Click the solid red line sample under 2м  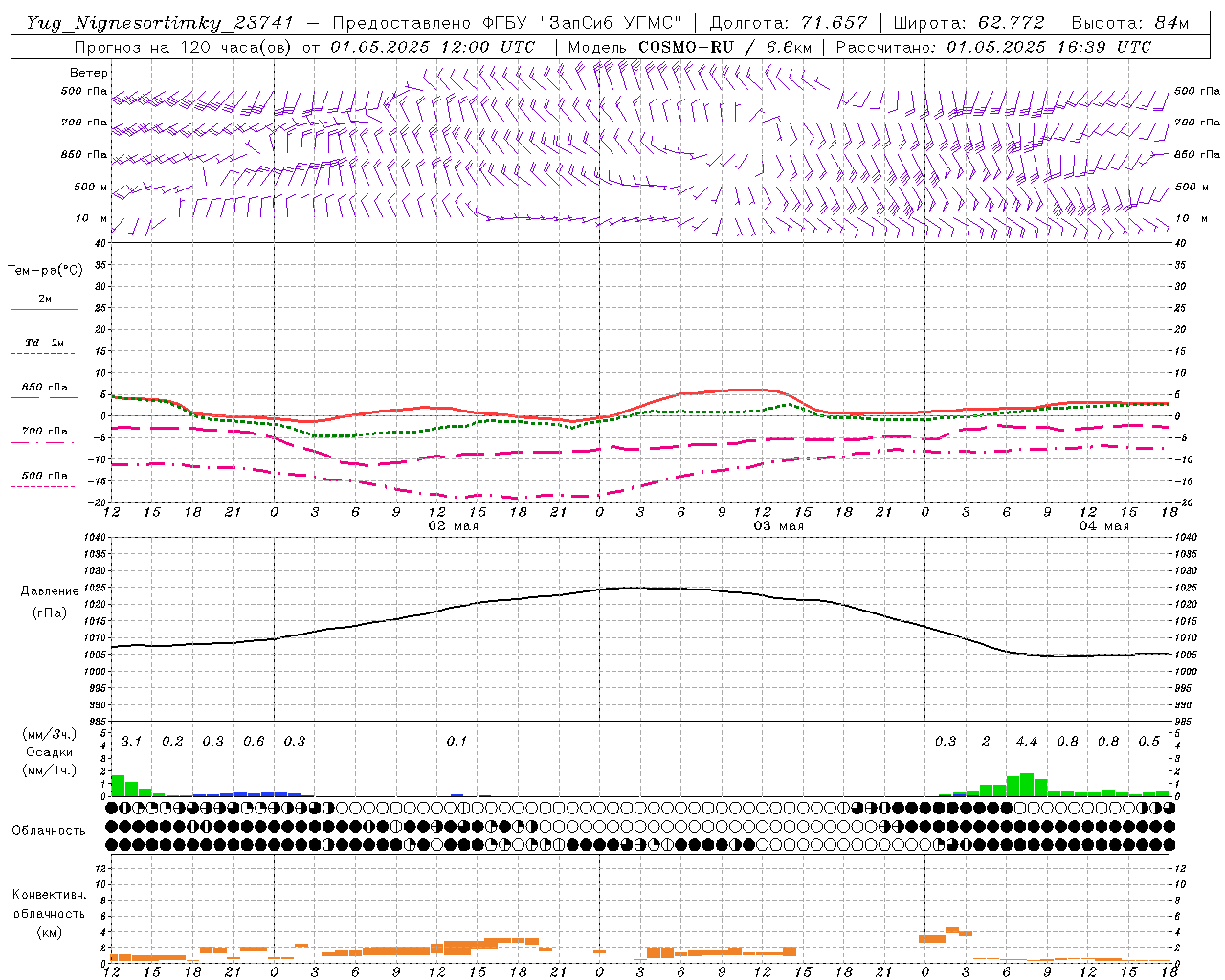[45, 309]
